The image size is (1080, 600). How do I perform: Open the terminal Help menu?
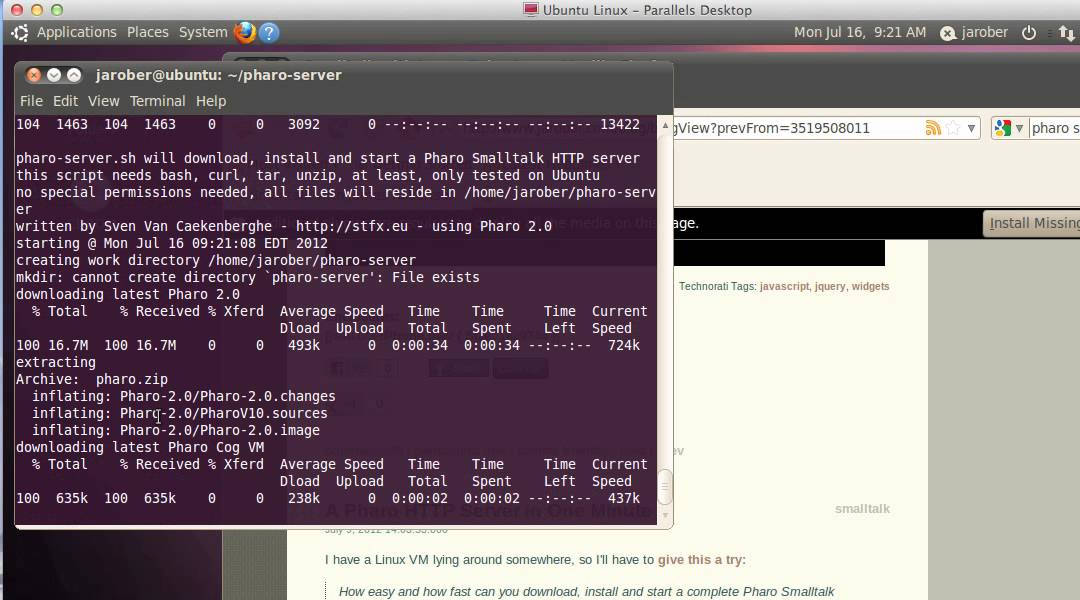(211, 101)
